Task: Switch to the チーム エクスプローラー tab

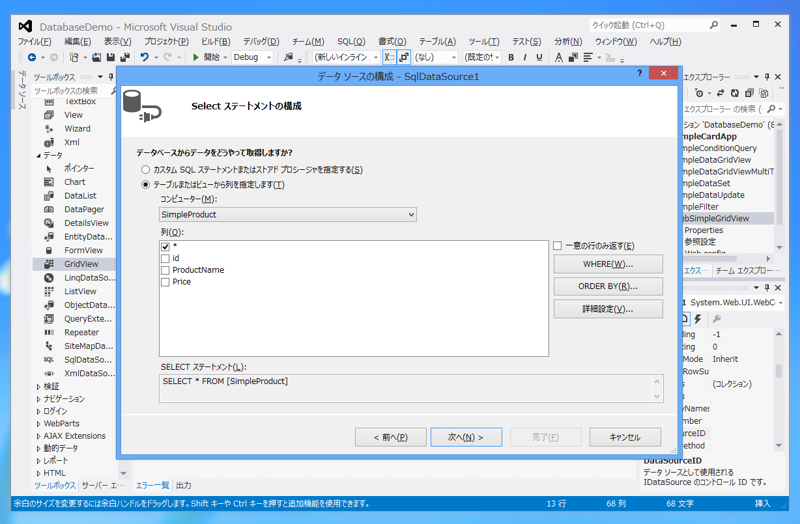Action: point(747,270)
